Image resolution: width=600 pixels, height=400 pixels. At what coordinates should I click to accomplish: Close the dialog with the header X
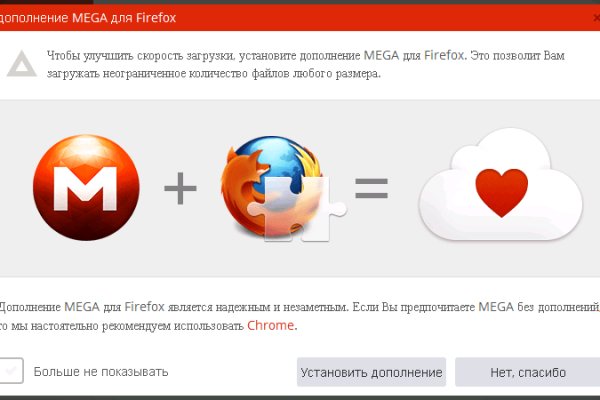point(596,18)
